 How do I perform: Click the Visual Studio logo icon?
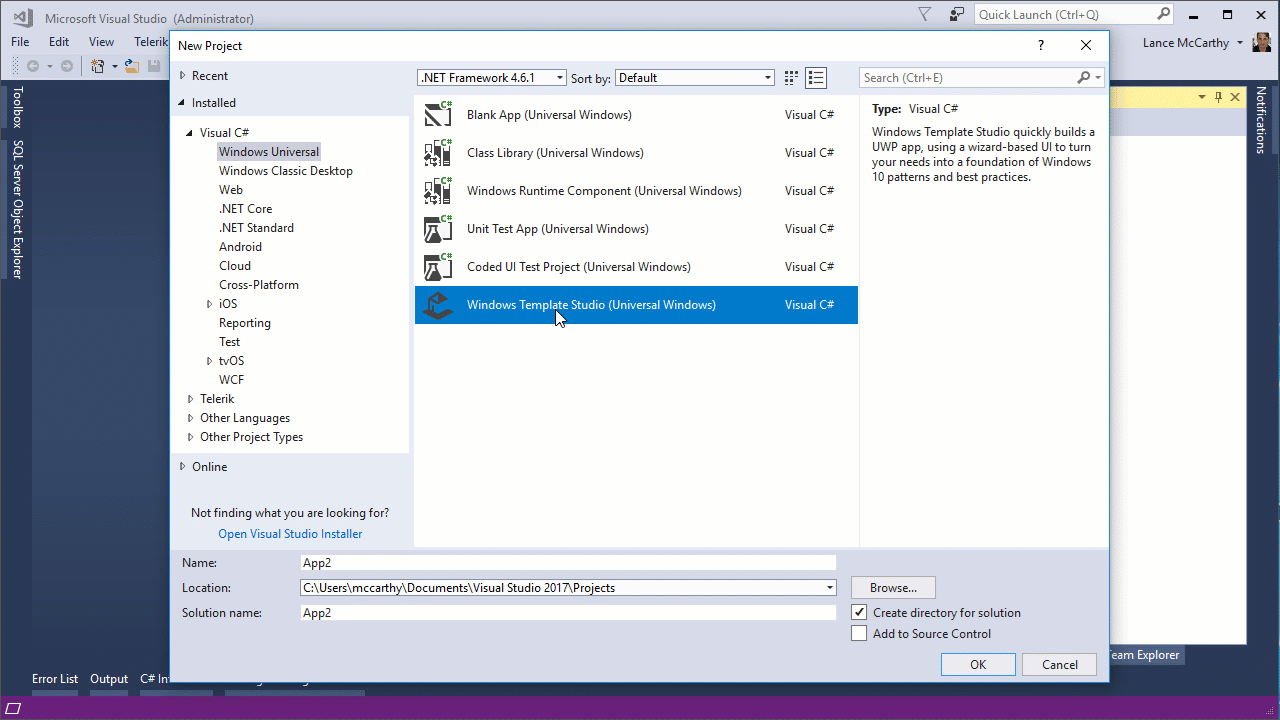pos(23,18)
